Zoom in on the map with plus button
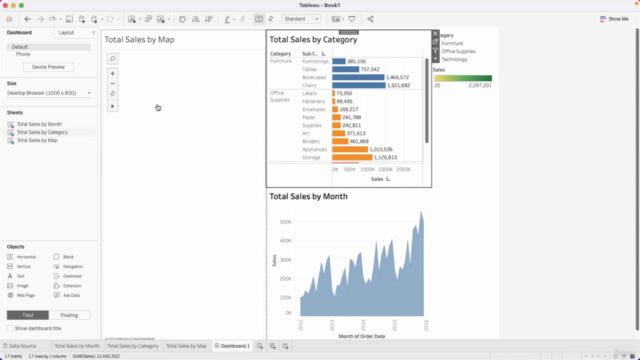The height and width of the screenshot is (360, 640). (113, 73)
